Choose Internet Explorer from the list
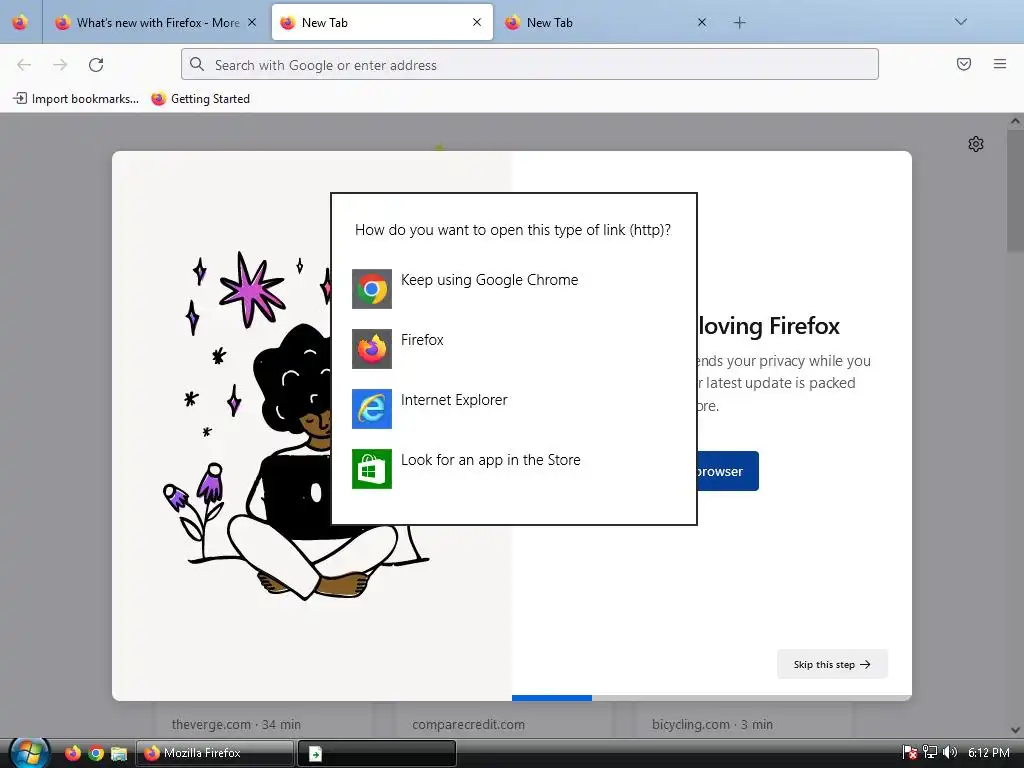Viewport: 1024px width, 768px height. tap(454, 400)
